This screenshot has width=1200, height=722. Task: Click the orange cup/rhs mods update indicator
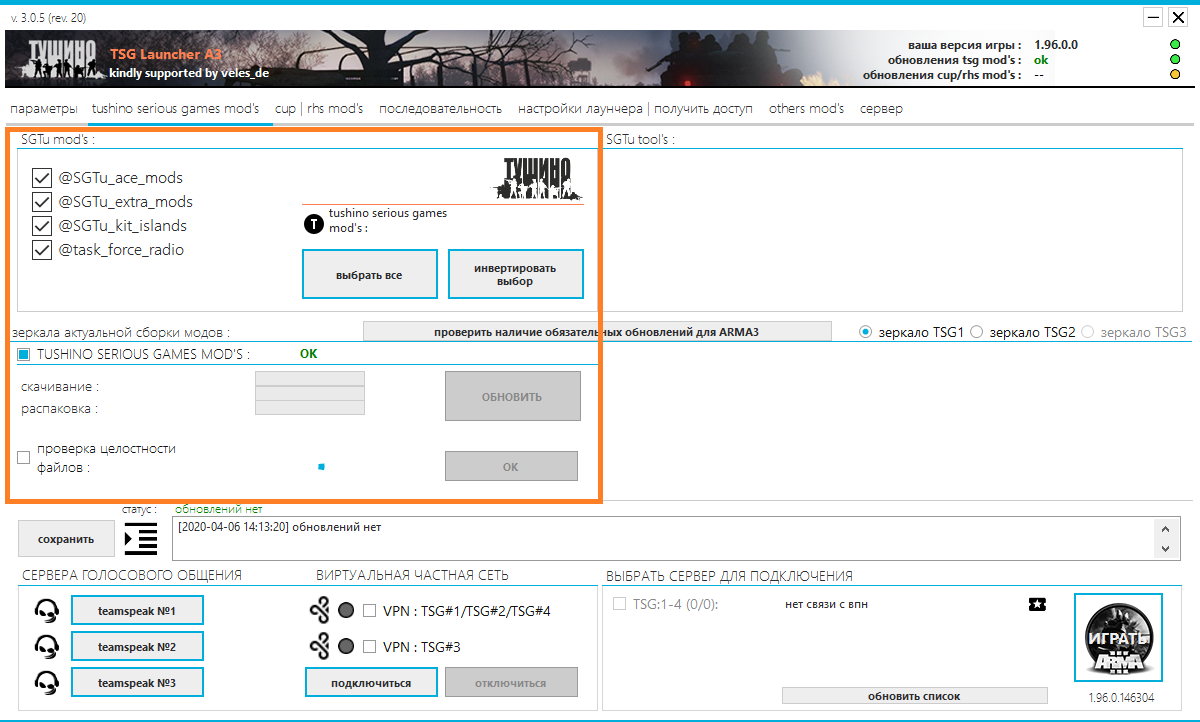click(x=1174, y=75)
